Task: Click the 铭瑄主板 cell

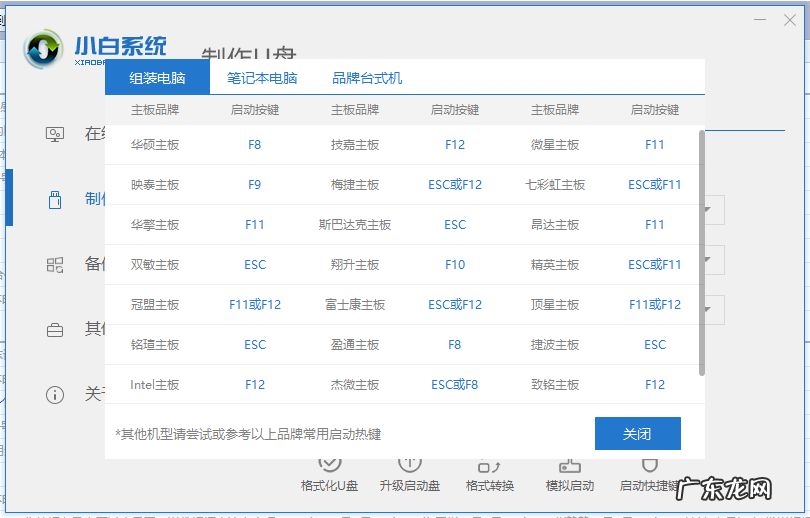Action: 154,345
